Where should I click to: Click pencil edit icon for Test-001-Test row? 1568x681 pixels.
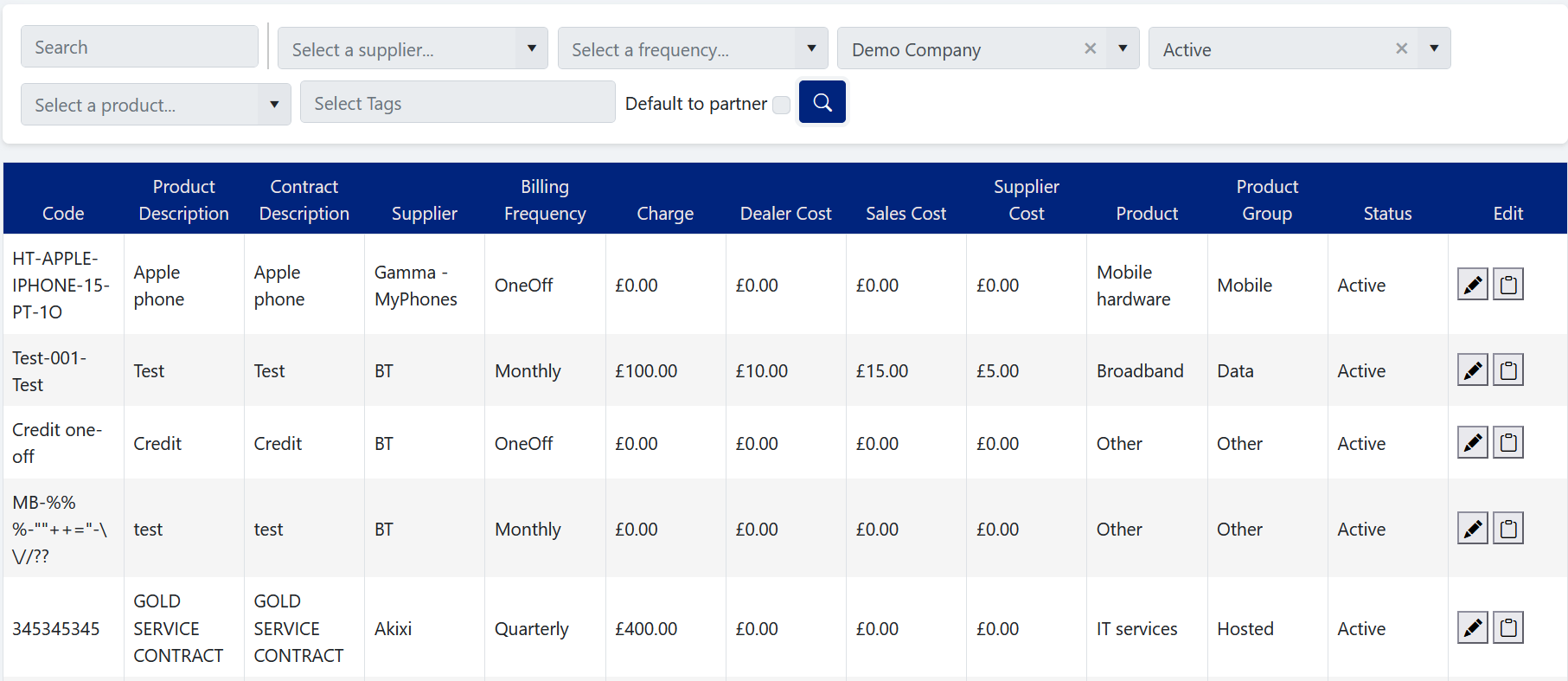point(1472,370)
